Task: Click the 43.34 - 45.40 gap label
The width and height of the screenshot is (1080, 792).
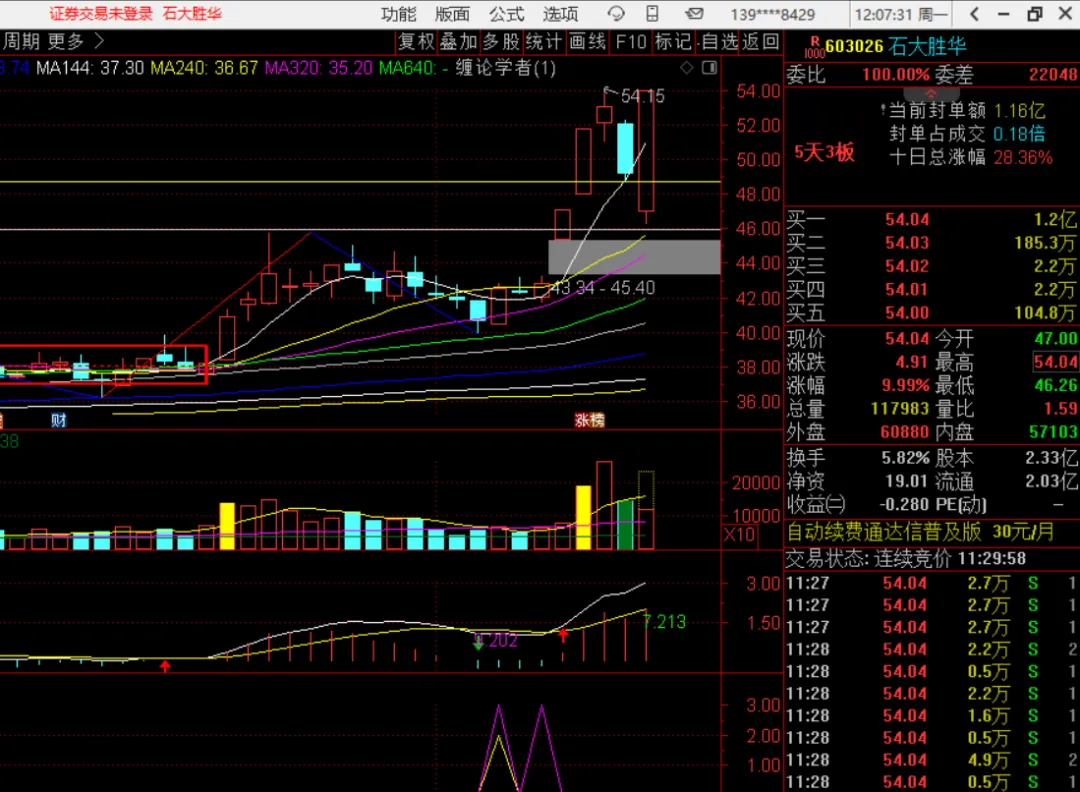Action: point(603,288)
